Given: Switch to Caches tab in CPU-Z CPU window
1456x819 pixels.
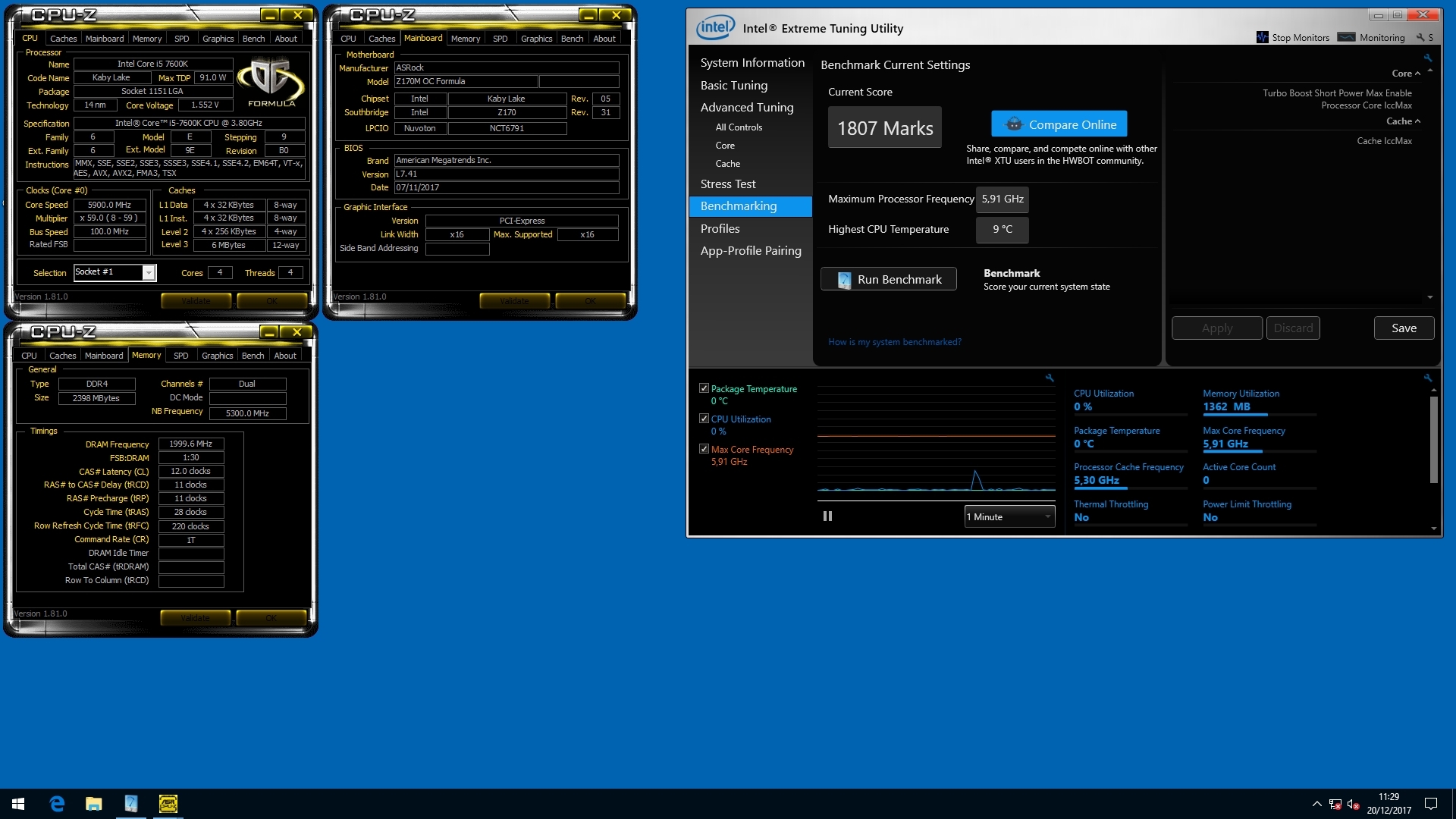Looking at the screenshot, I should pyautogui.click(x=64, y=39).
